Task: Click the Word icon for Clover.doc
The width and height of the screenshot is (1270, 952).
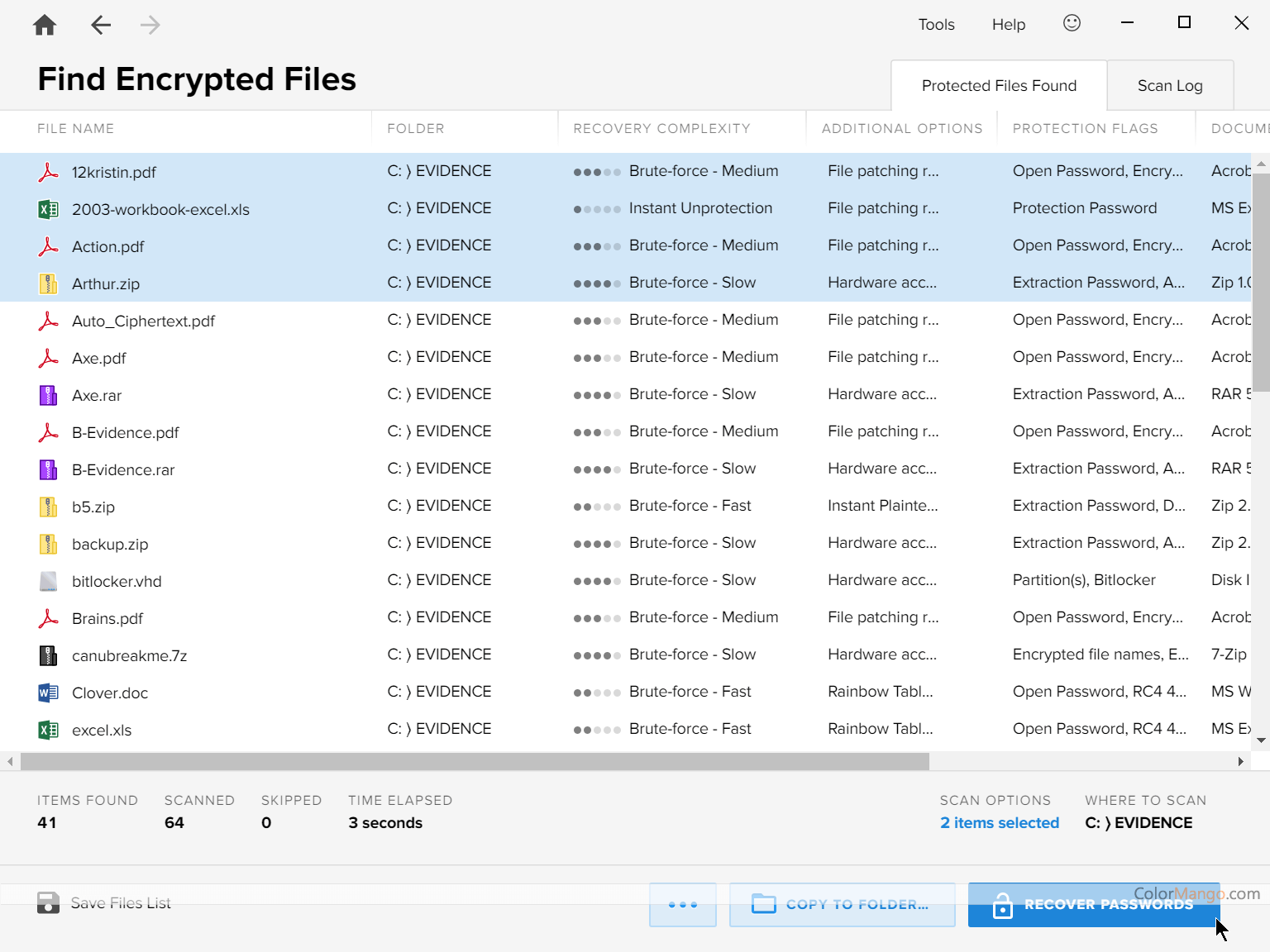Action: pos(49,693)
